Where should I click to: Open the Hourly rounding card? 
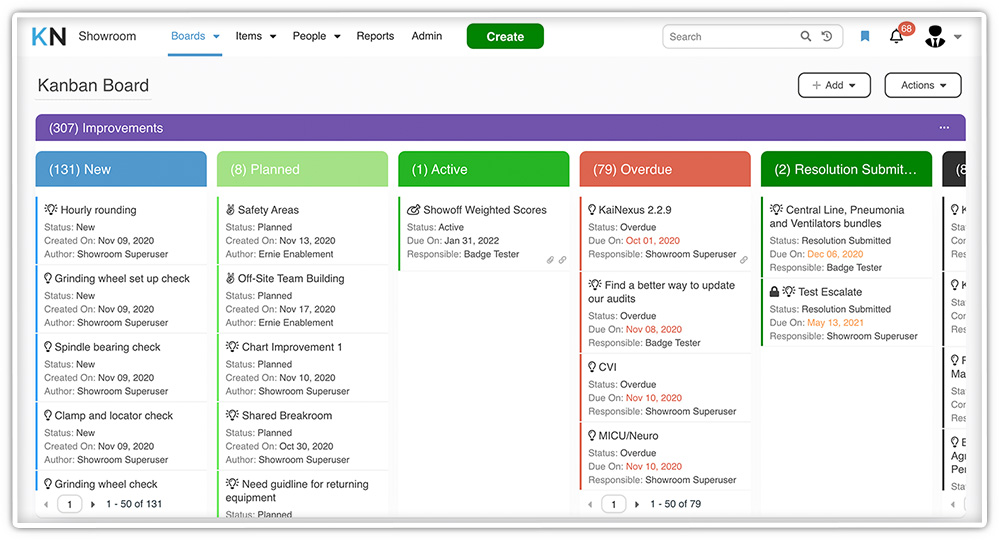point(98,210)
